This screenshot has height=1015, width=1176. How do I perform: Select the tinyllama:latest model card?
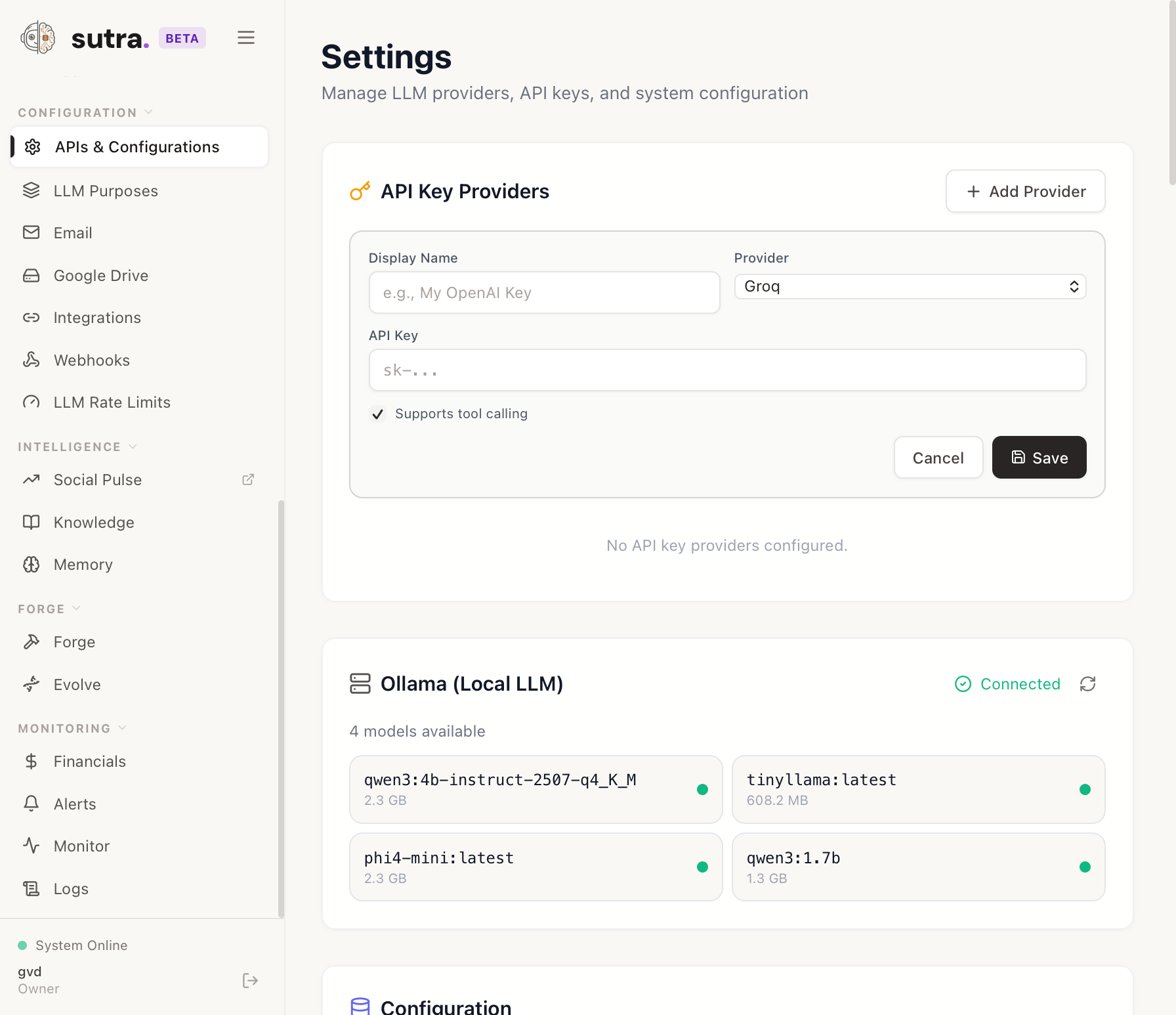[919, 789]
